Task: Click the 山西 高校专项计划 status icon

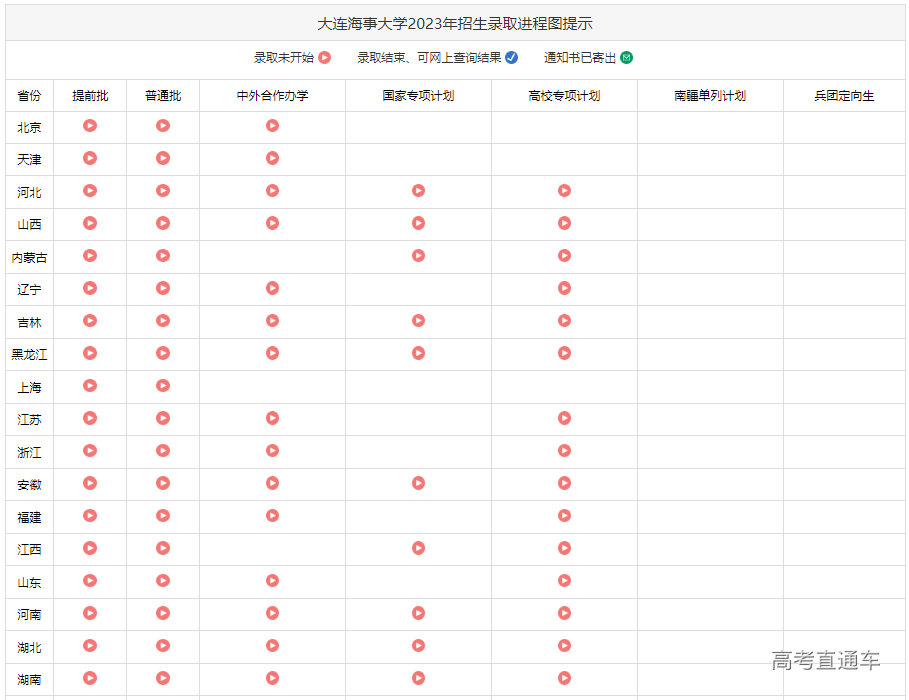Action: 565,223
